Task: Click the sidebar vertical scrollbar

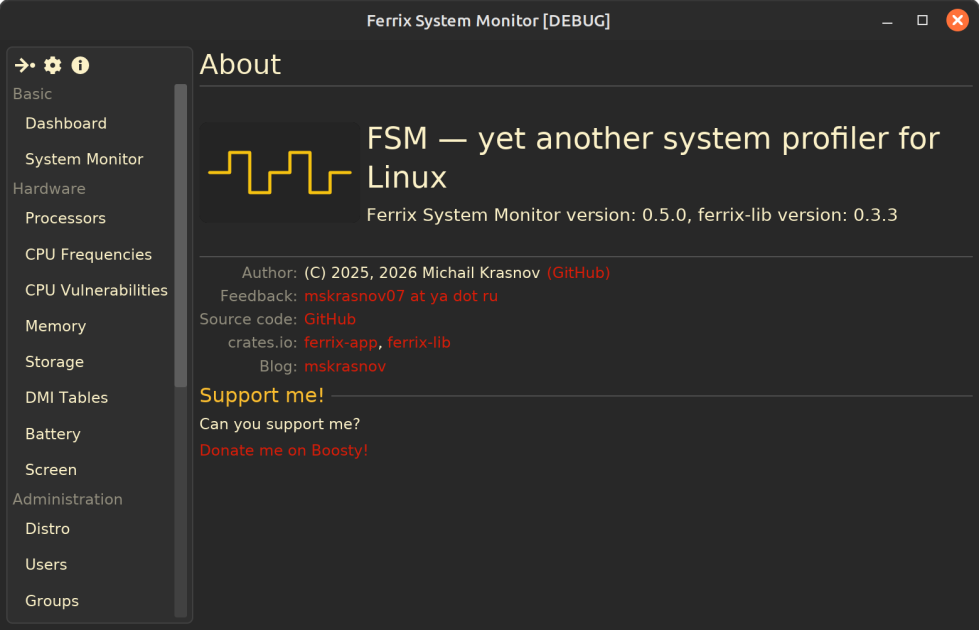Action: coord(180,235)
